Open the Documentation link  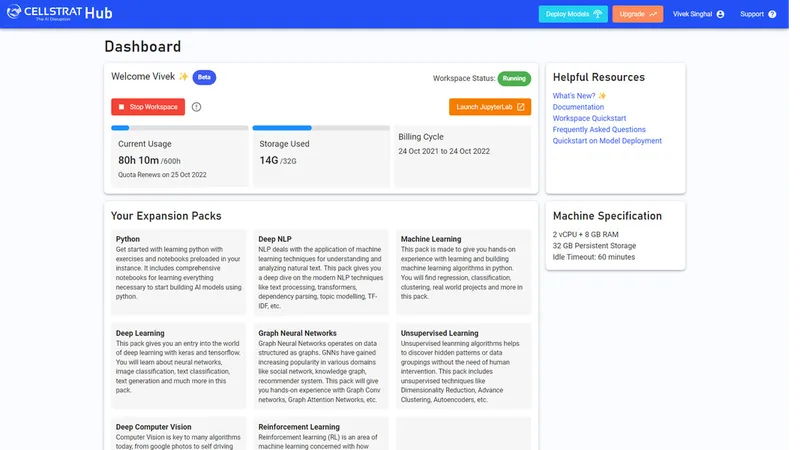578,107
